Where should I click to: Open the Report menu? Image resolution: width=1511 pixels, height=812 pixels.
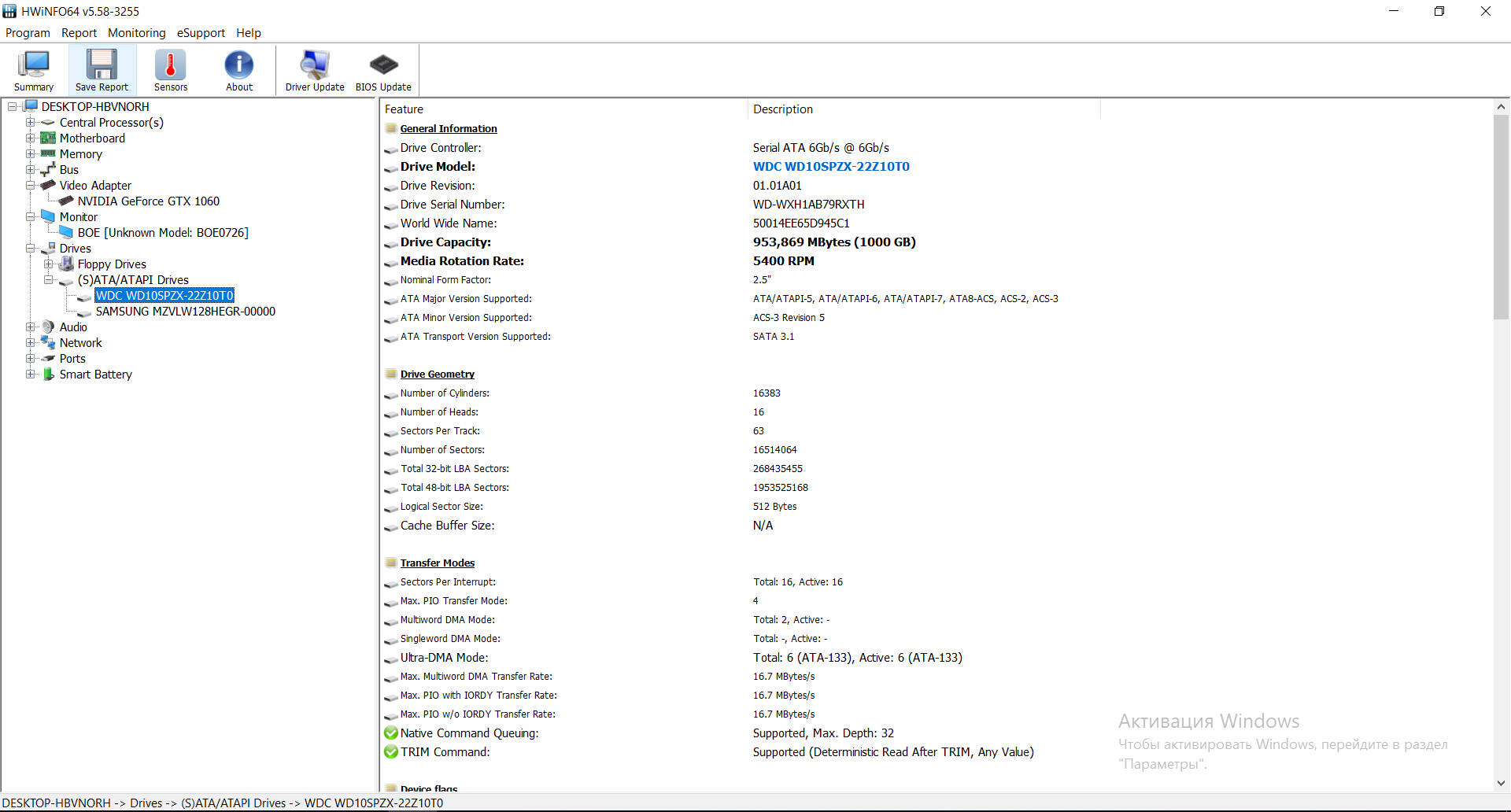(79, 33)
